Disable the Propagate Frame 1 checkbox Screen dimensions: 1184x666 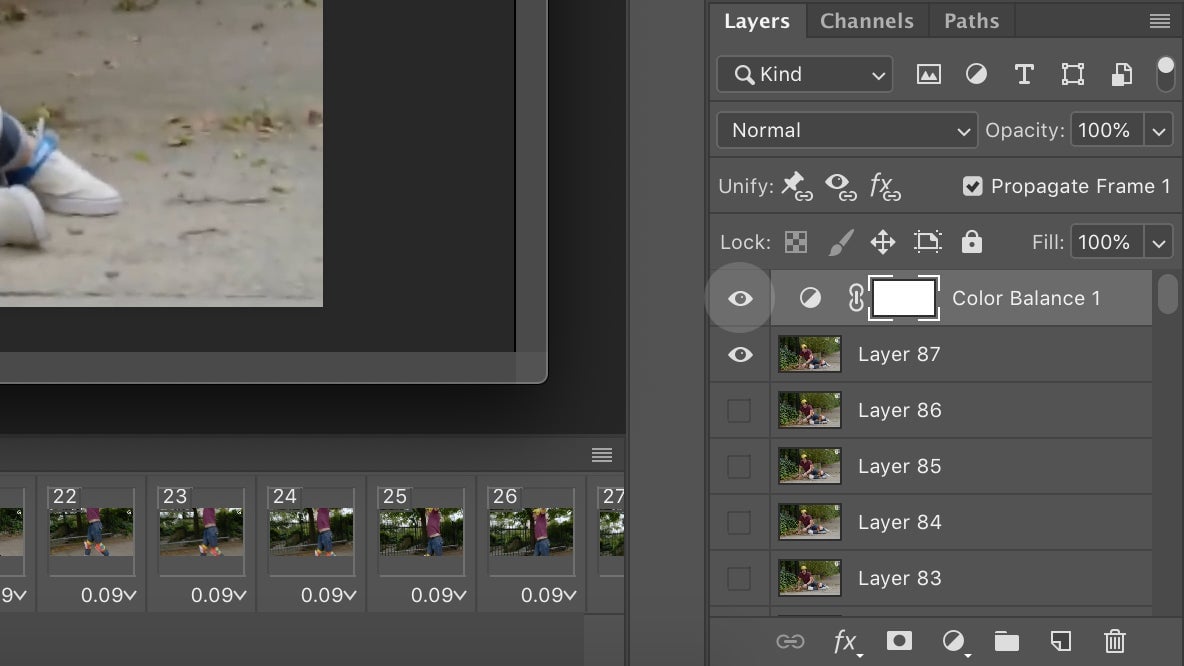[972, 186]
